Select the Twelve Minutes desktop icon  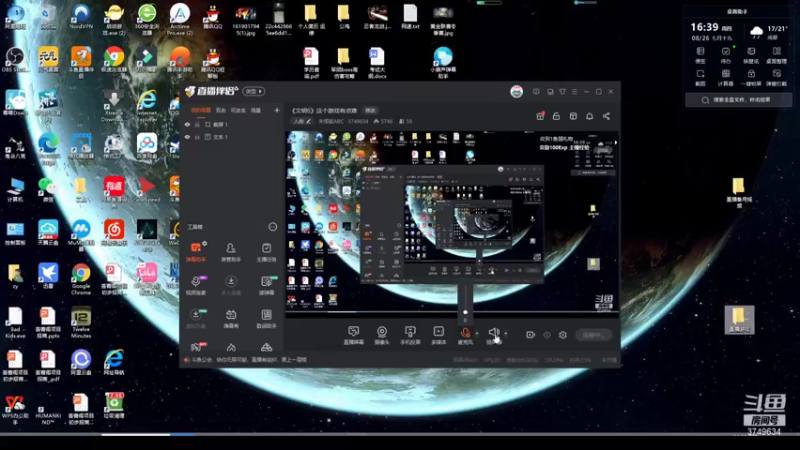(x=81, y=322)
